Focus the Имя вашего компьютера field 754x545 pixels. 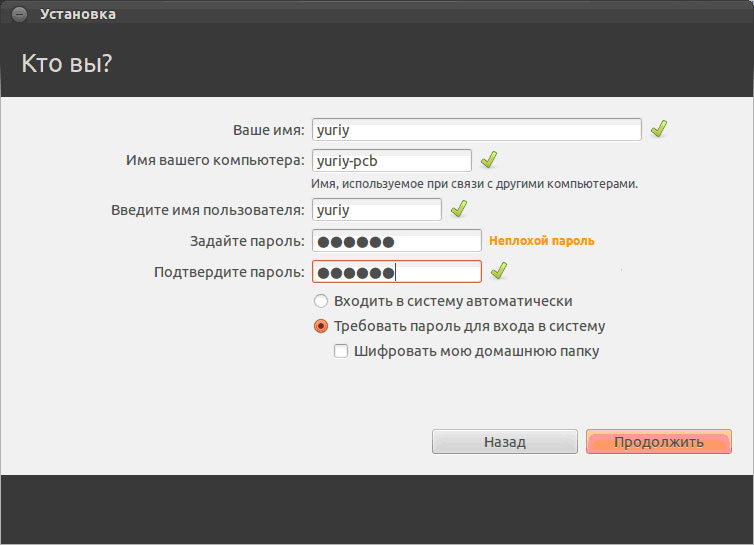tap(392, 161)
